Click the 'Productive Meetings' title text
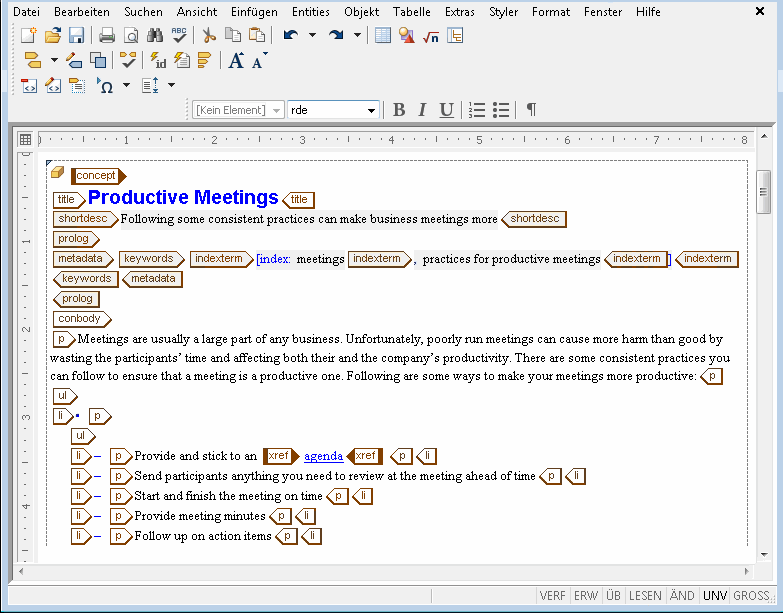Image resolution: width=783 pixels, height=613 pixels. click(x=183, y=197)
